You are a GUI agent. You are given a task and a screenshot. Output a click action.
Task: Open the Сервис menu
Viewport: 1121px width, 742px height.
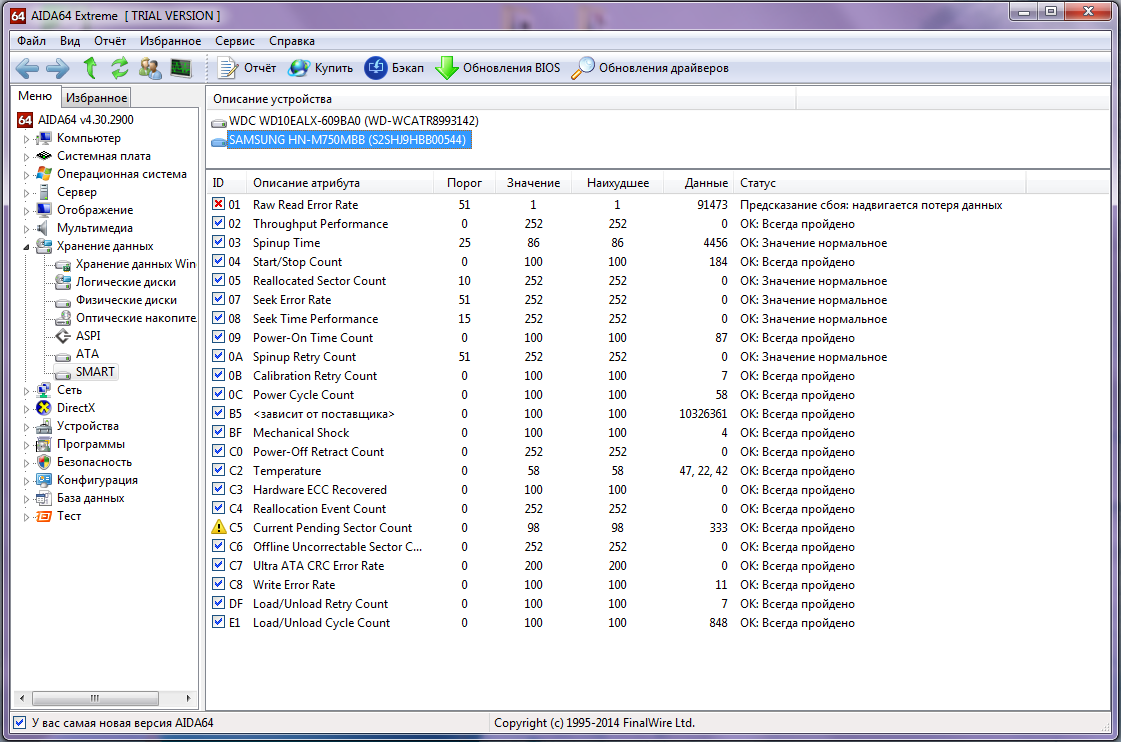(x=234, y=41)
